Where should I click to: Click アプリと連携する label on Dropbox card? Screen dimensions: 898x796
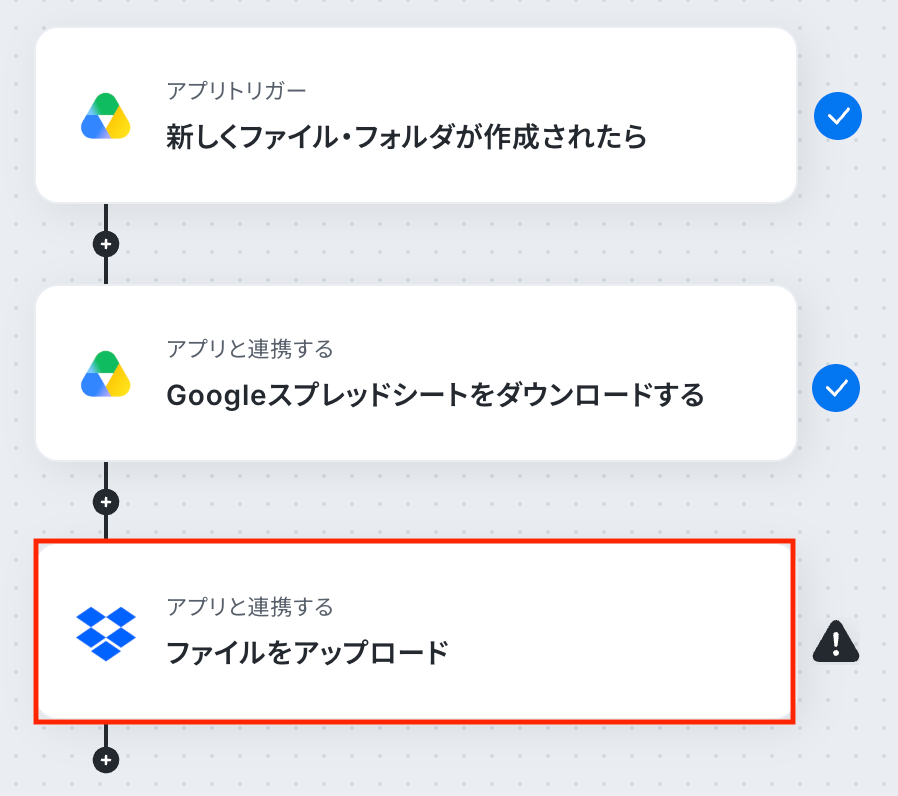click(250, 606)
